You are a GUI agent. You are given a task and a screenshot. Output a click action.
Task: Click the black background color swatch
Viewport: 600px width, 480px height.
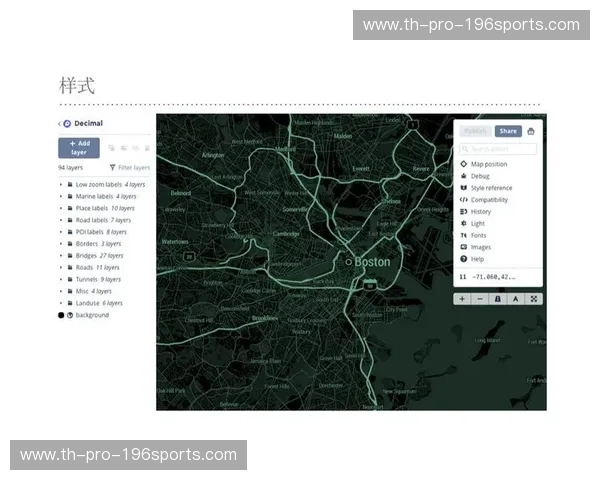pyautogui.click(x=61, y=315)
